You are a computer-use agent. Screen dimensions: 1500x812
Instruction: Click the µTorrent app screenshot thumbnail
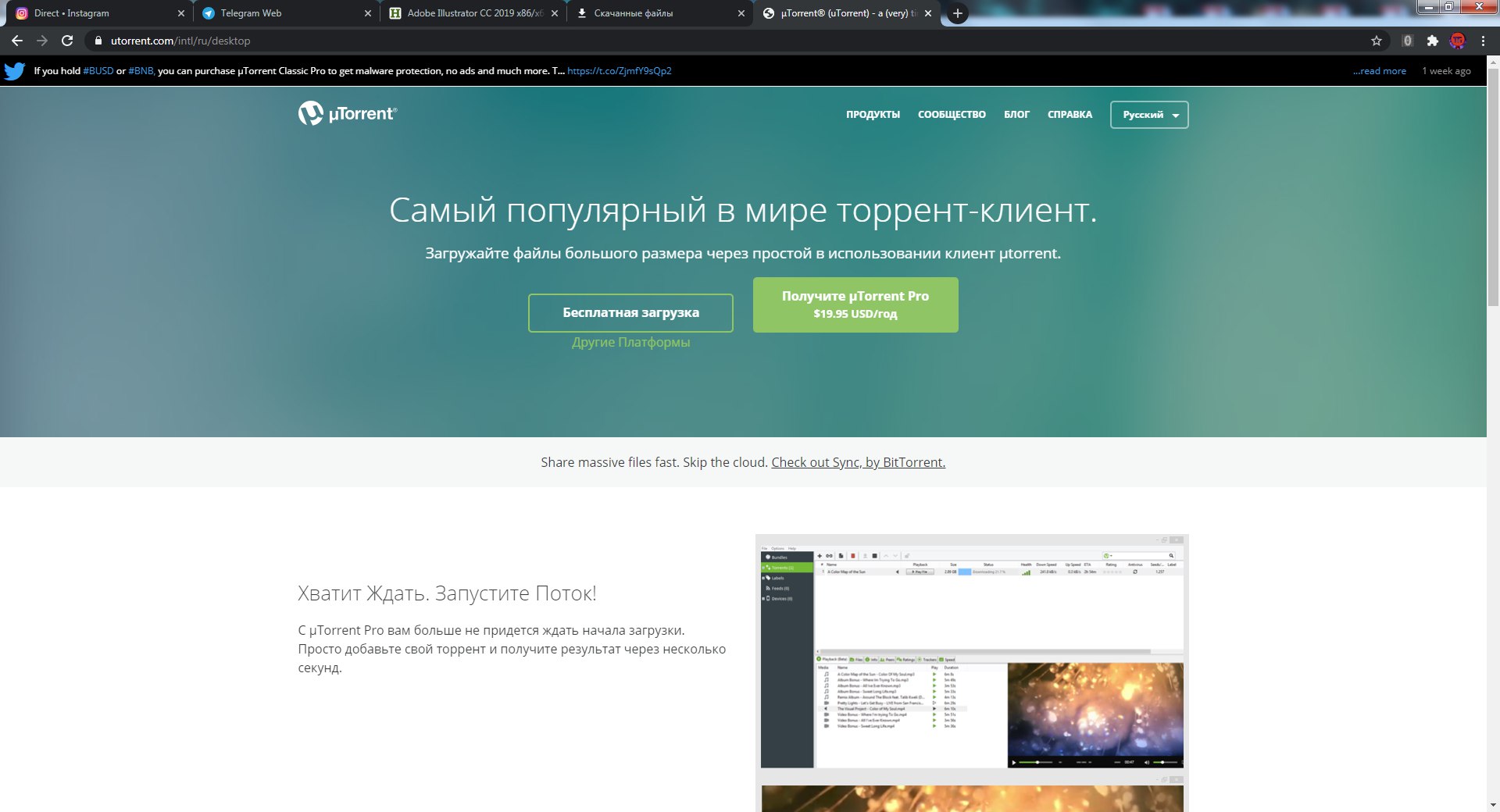[x=972, y=651]
